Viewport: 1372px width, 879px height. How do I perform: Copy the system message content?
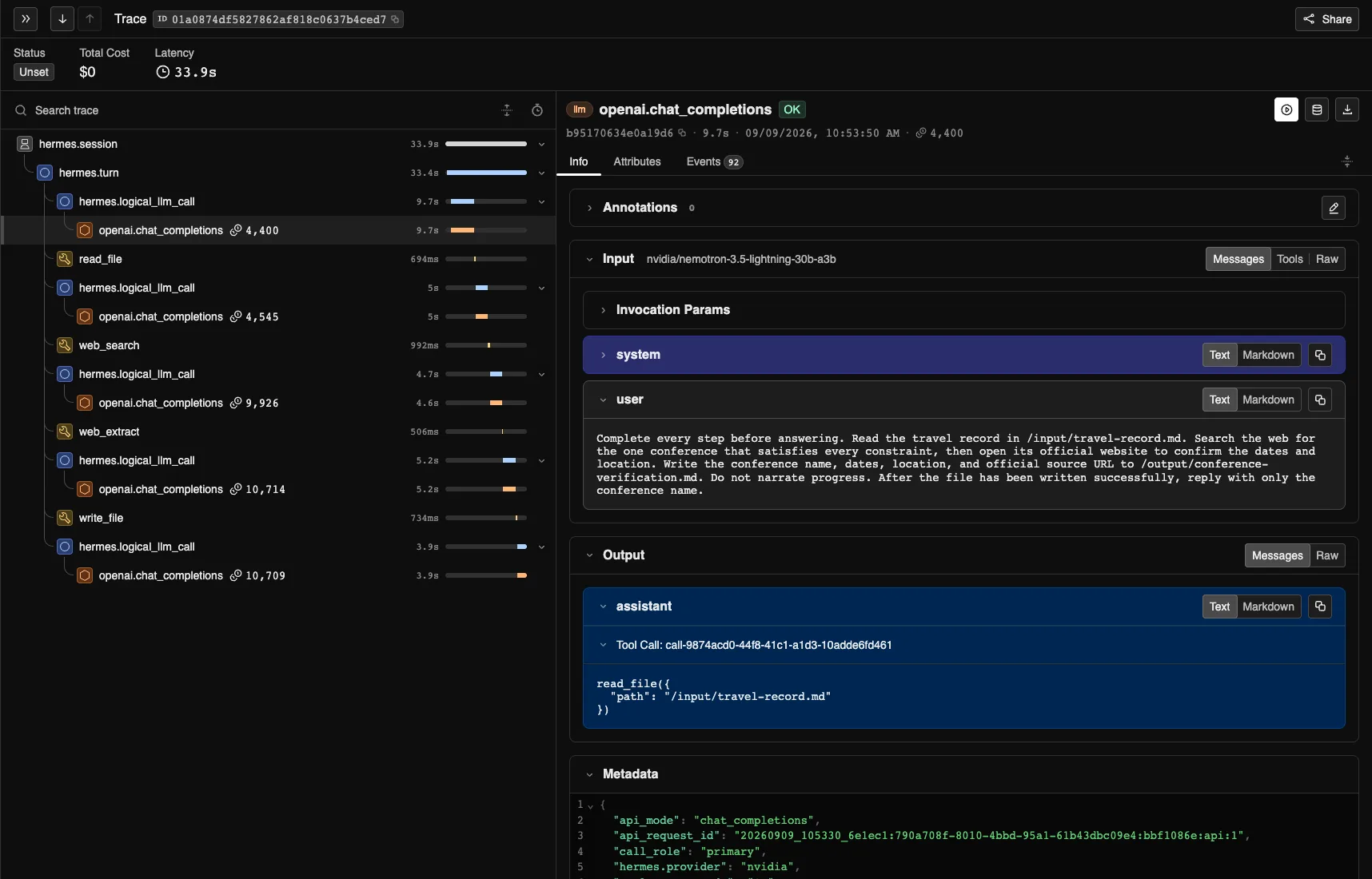(1321, 355)
